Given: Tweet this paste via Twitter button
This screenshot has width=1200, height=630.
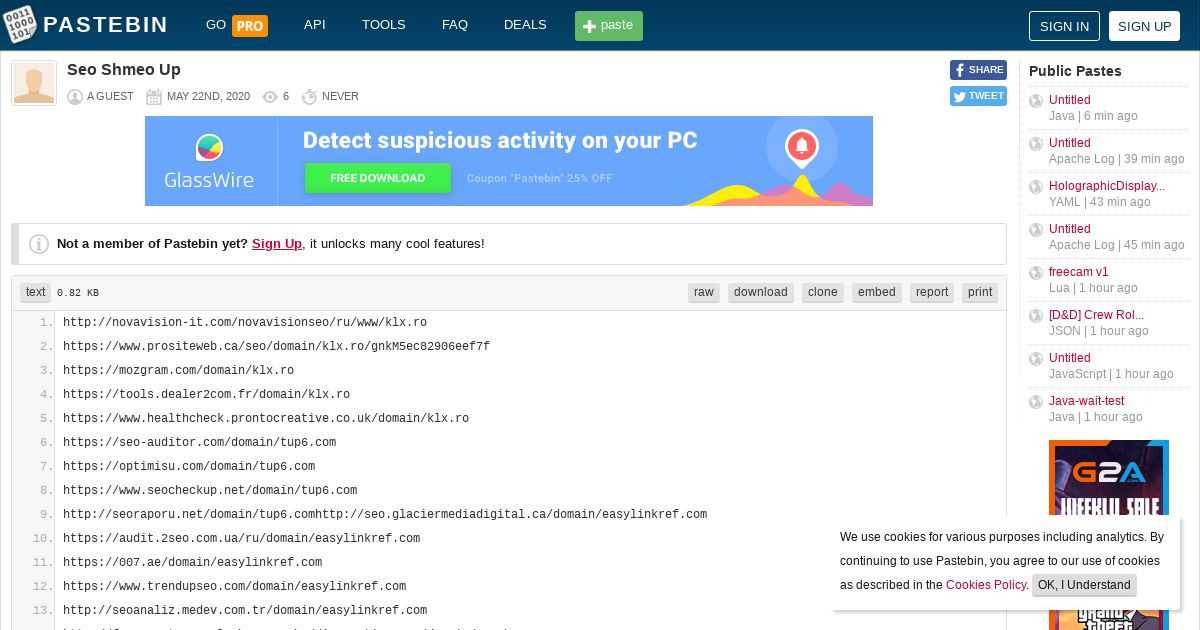Looking at the screenshot, I should pyautogui.click(x=978, y=96).
